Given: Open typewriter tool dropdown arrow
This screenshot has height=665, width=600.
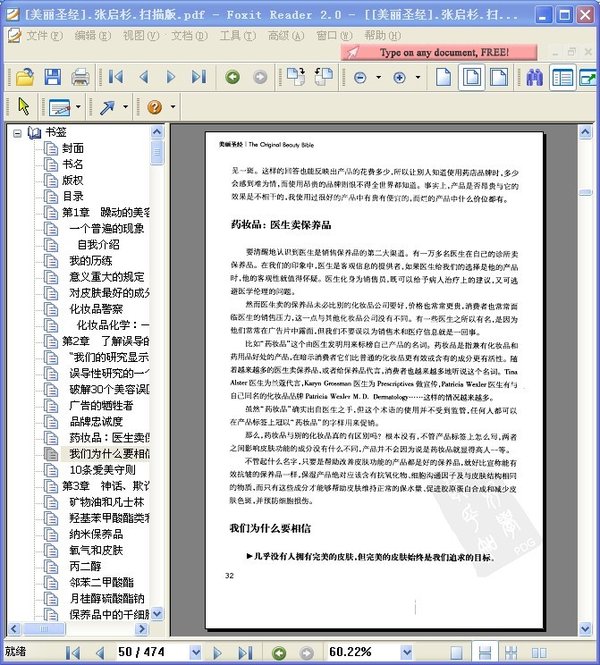Looking at the screenshot, I should 78,106.
